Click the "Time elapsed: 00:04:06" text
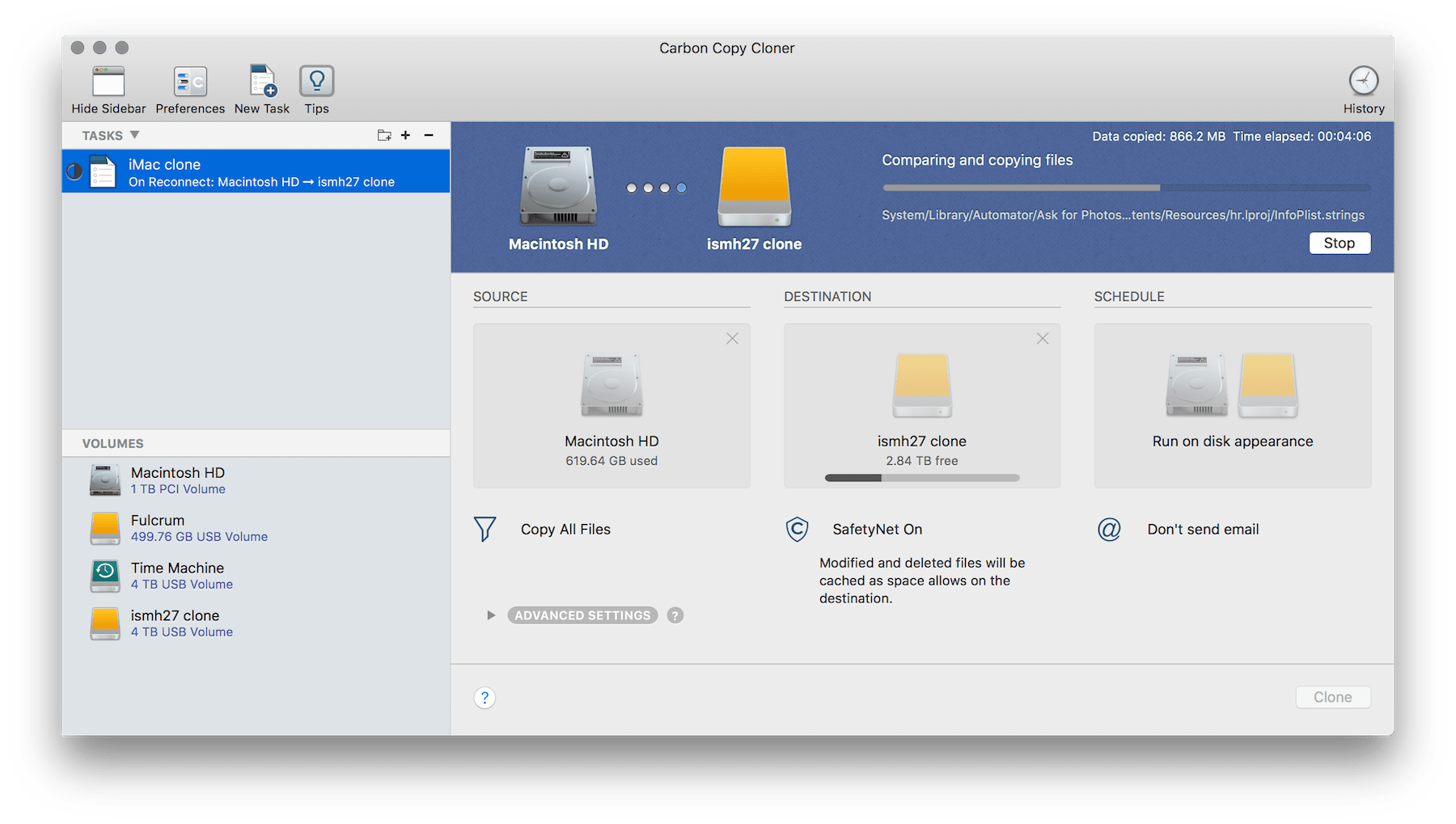The image size is (1456, 824). [1302, 137]
